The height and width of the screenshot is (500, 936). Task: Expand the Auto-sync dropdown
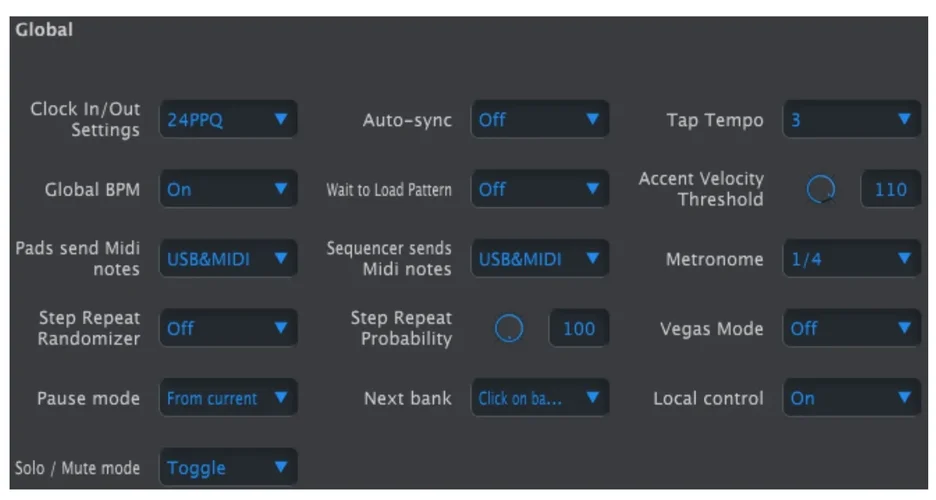539,120
